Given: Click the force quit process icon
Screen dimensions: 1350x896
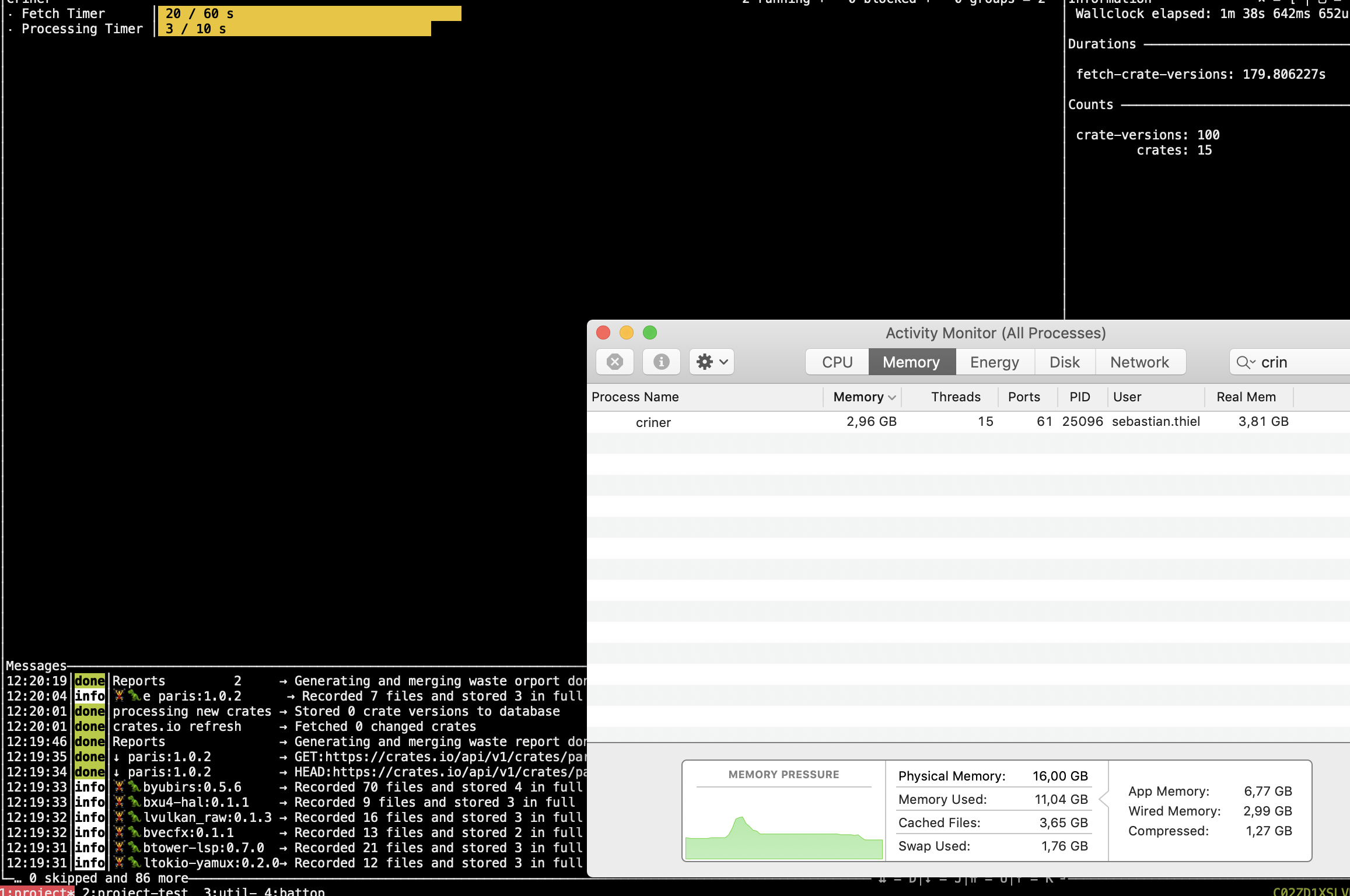Looking at the screenshot, I should click(x=614, y=362).
